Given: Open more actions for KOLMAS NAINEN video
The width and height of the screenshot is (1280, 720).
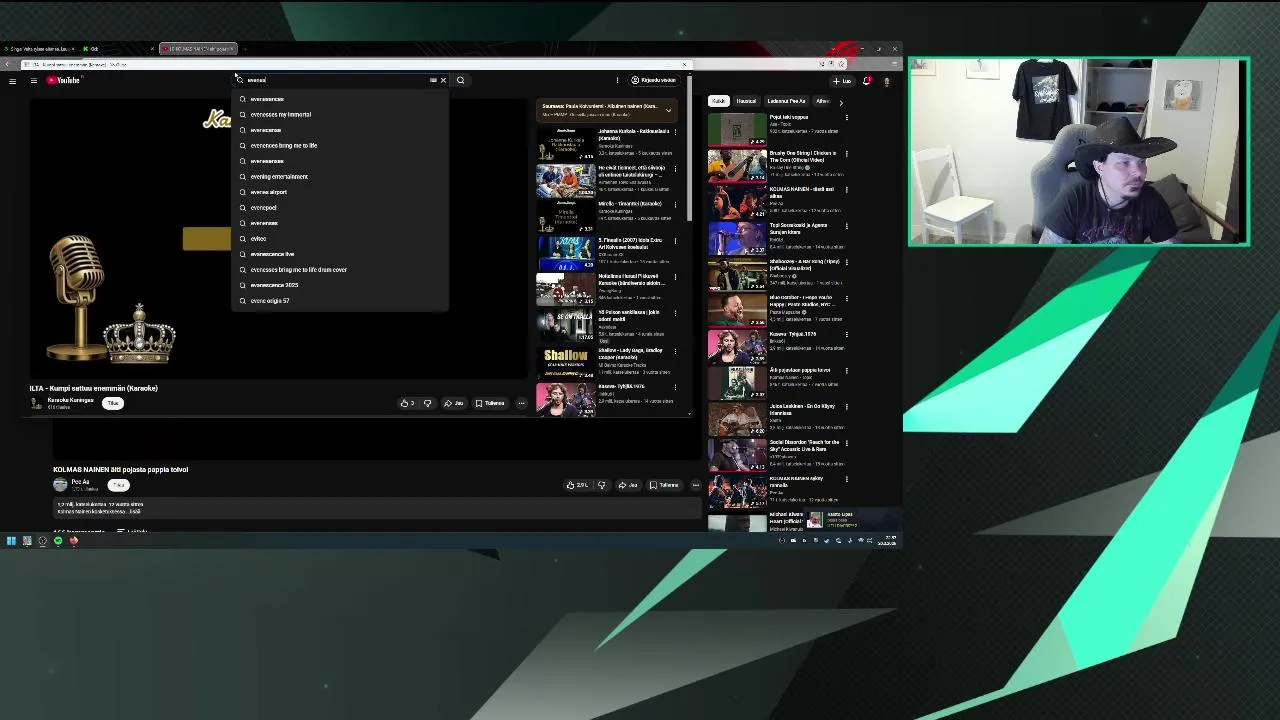Looking at the screenshot, I should click(696, 485).
